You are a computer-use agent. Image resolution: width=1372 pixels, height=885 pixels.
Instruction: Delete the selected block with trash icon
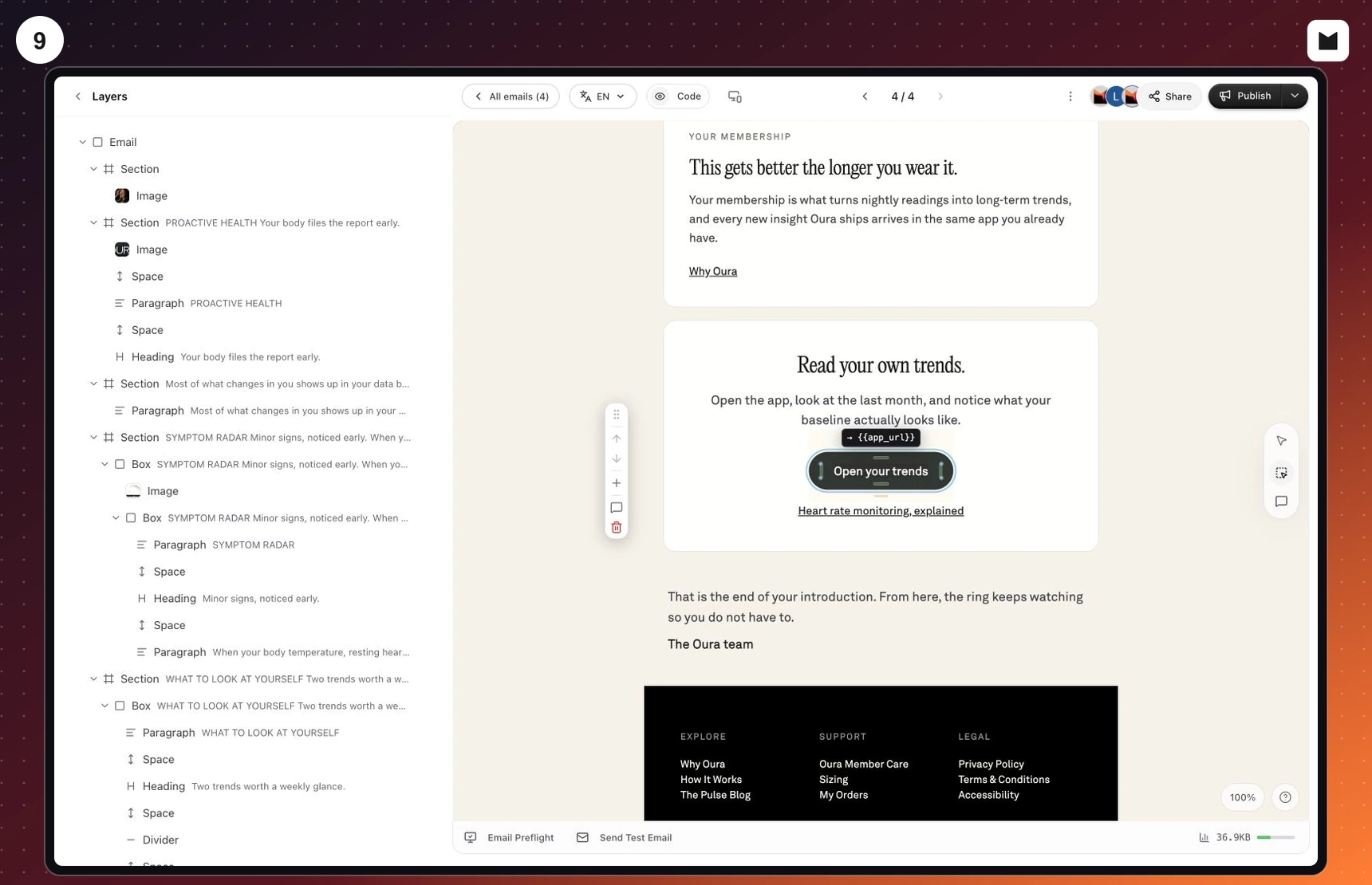(617, 527)
